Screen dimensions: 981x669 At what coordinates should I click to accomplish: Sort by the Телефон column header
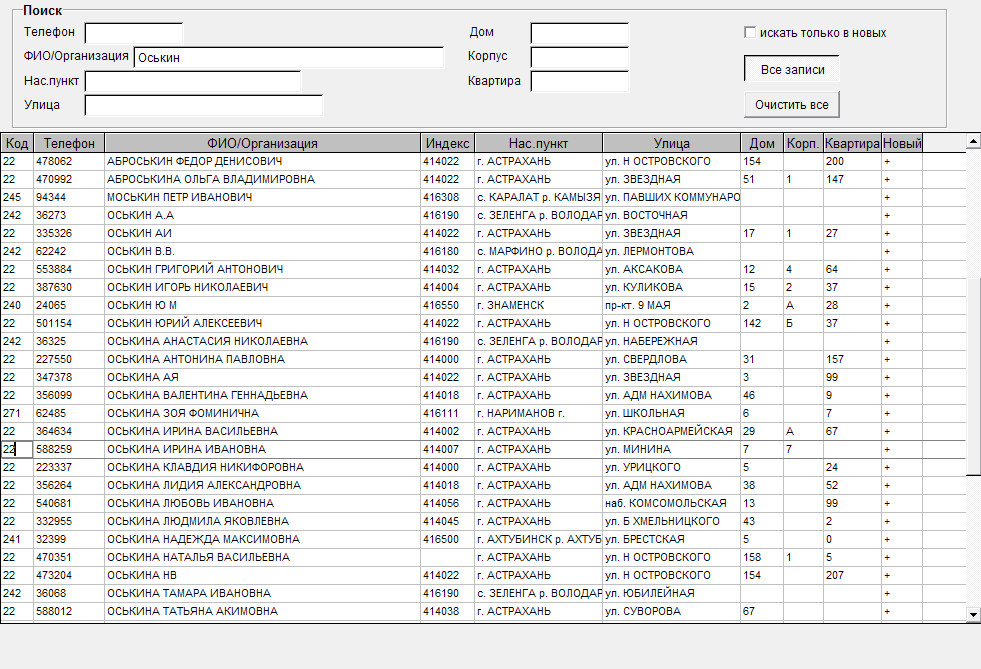[69, 143]
